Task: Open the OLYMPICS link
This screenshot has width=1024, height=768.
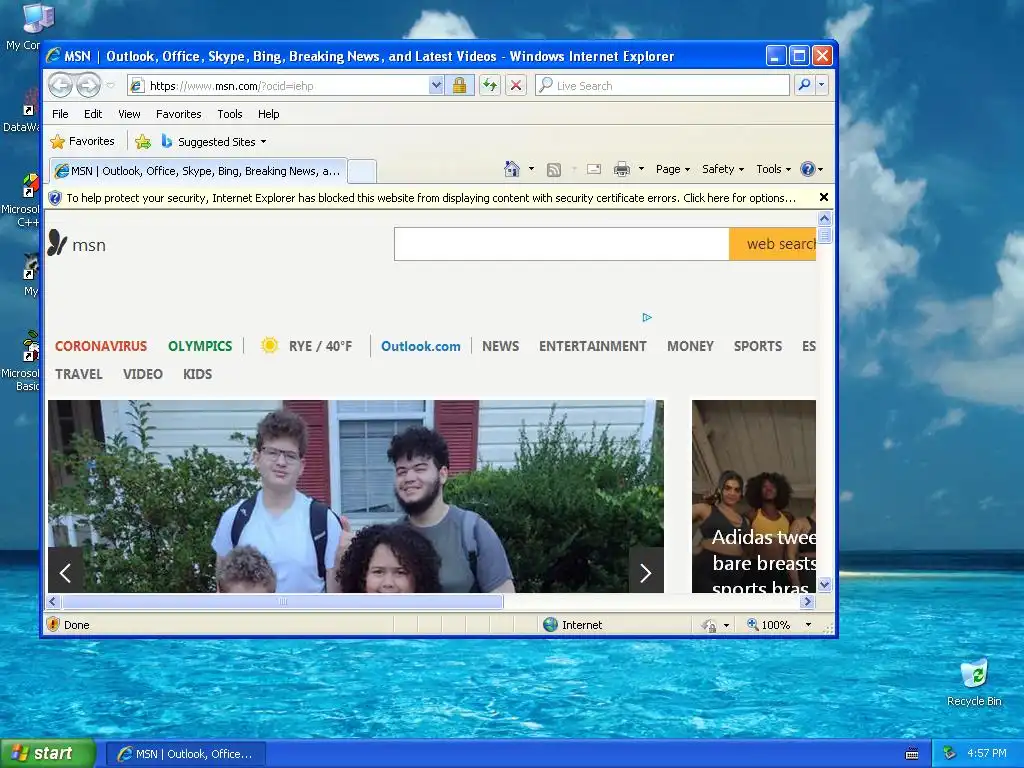Action: click(x=200, y=346)
